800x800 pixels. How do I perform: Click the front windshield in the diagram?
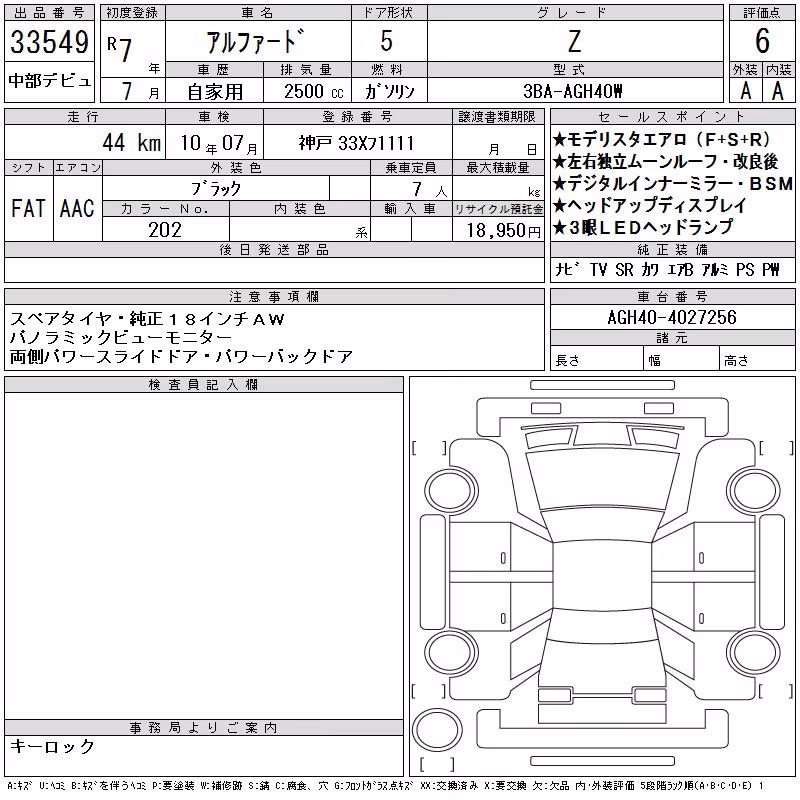tap(603, 525)
